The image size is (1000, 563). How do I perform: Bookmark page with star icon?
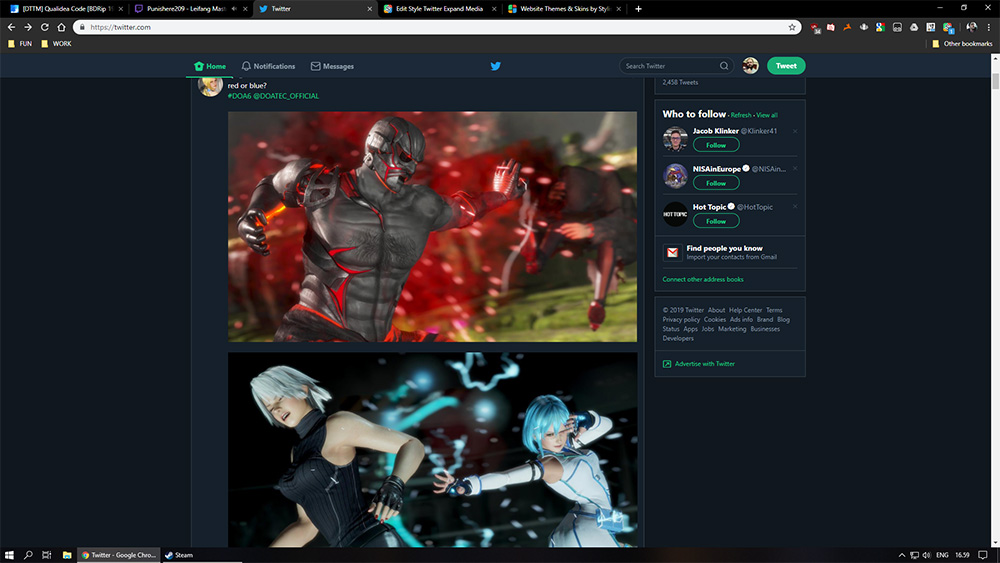point(792,27)
